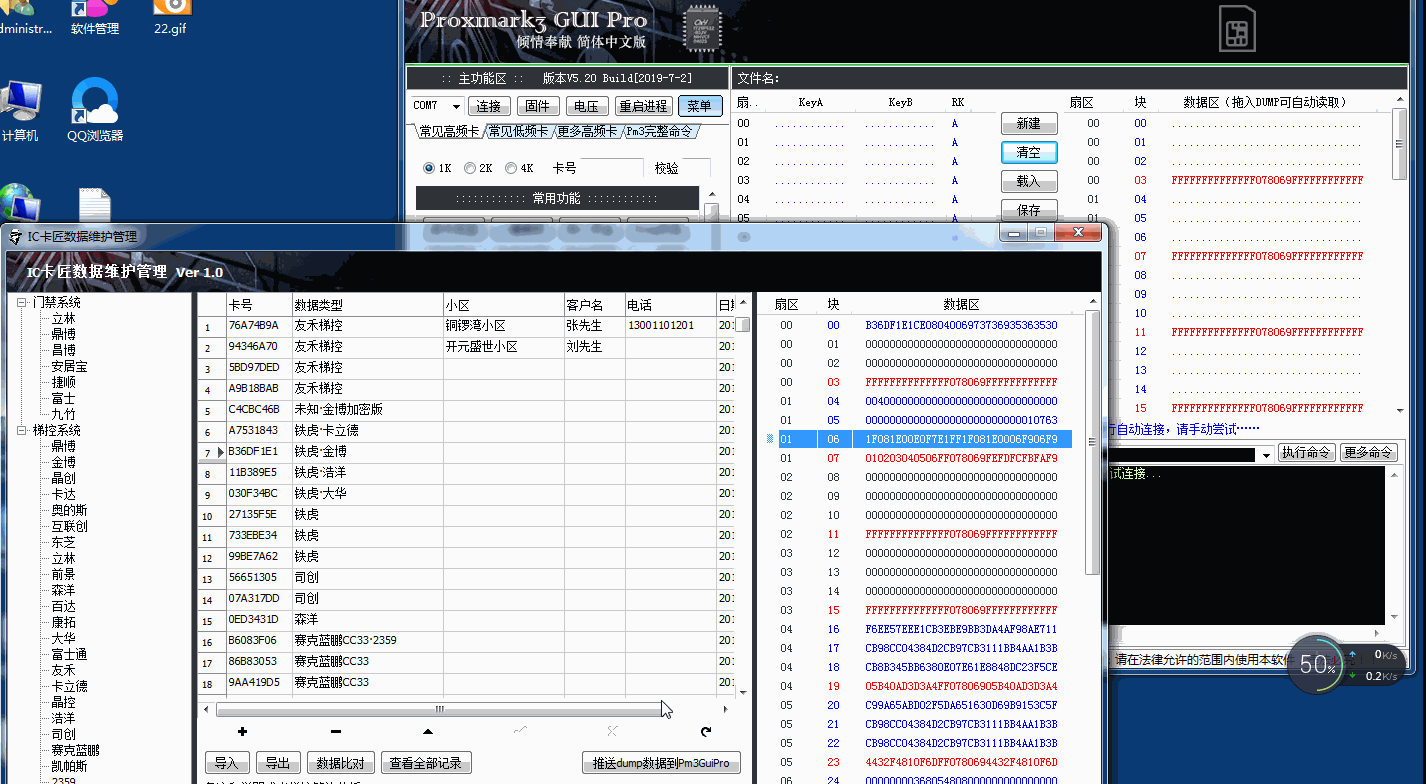This screenshot has width=1426, height=784.
Task: Select 安居宝 in the 门禁系统 tree
Action: [x=70, y=366]
